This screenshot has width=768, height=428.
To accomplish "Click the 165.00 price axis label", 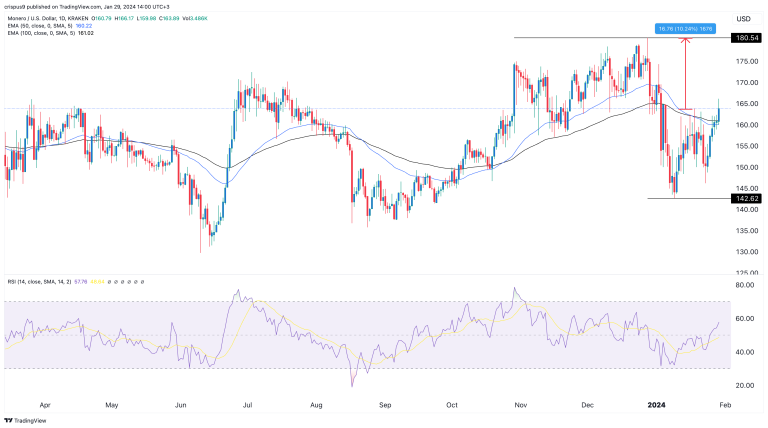I will pos(748,104).
